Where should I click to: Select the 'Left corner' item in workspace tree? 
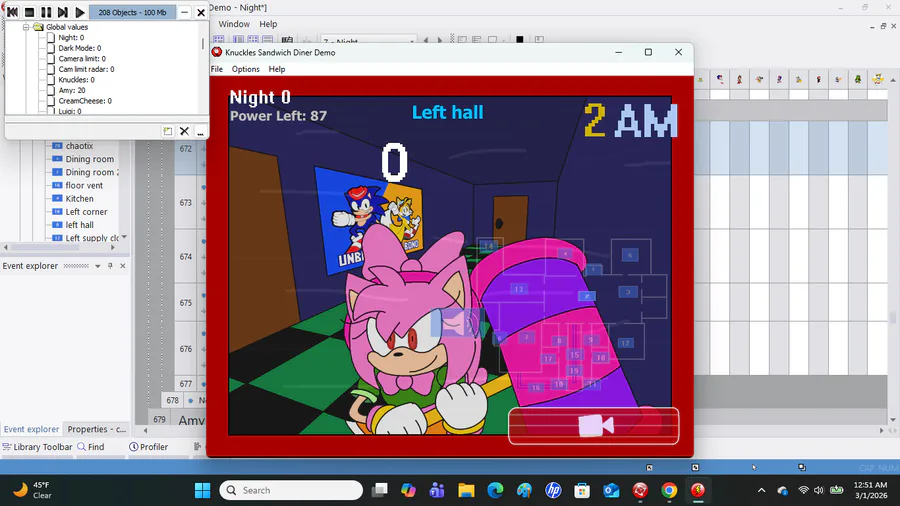click(x=86, y=212)
